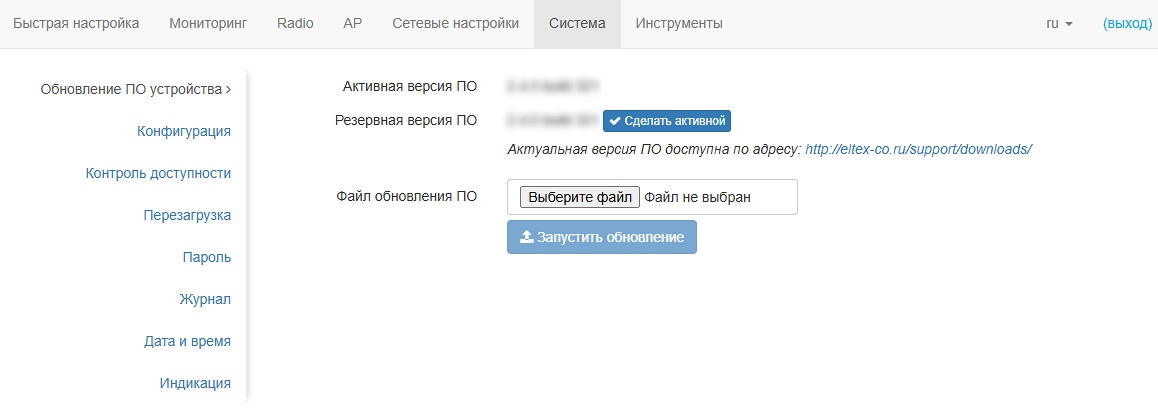The width and height of the screenshot is (1158, 411).
Task: Open the Журнал sidebar page
Action: [x=205, y=299]
